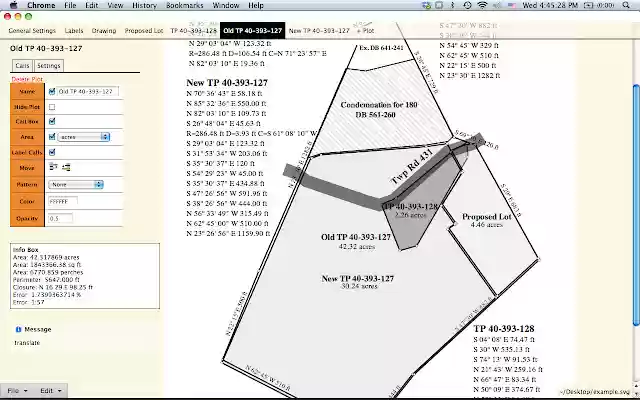This screenshot has width=640, height=400.
Task: Click the New TP 40-393-127 map label
Action: pos(358,279)
